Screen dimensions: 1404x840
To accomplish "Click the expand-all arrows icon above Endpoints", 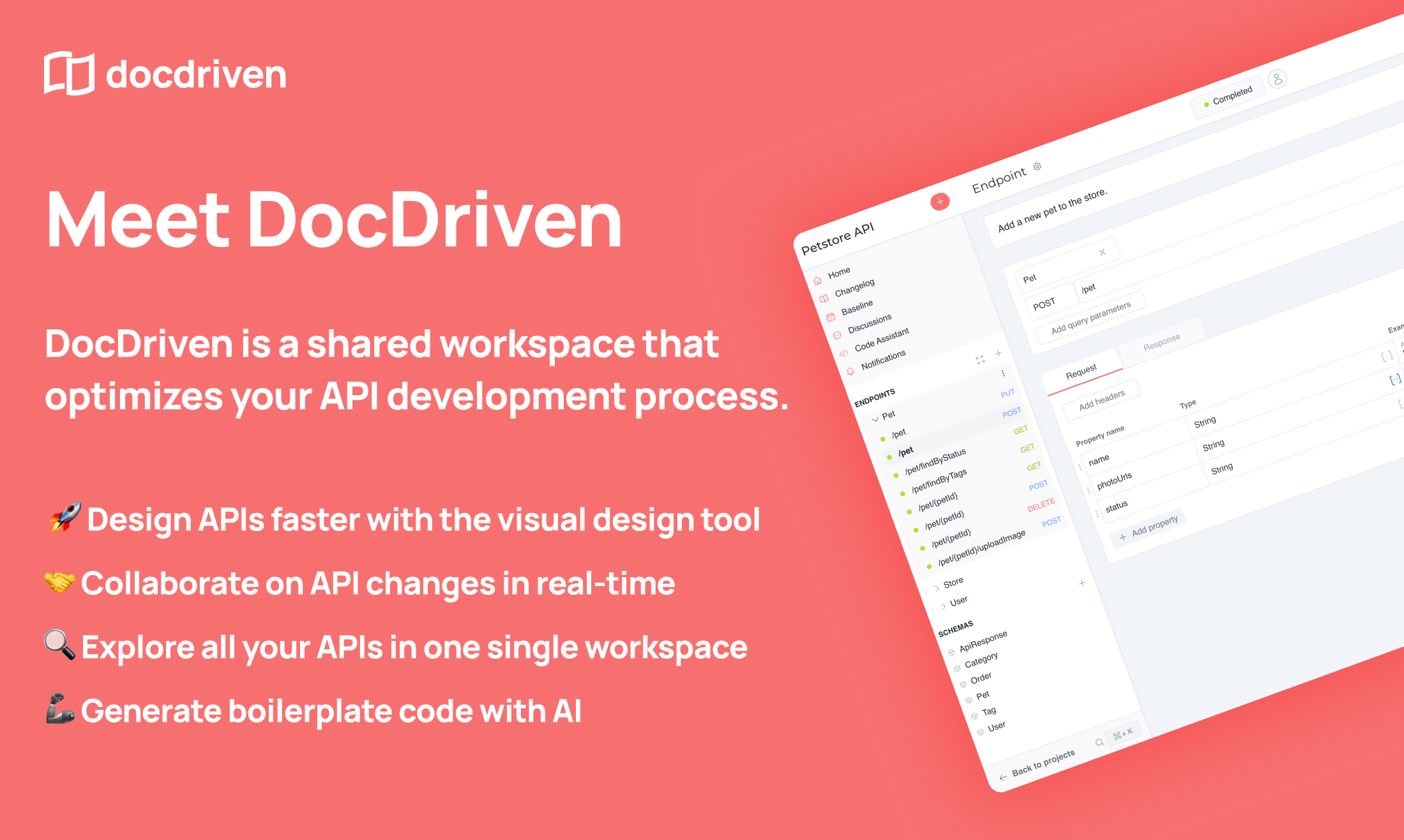I will click(x=980, y=360).
